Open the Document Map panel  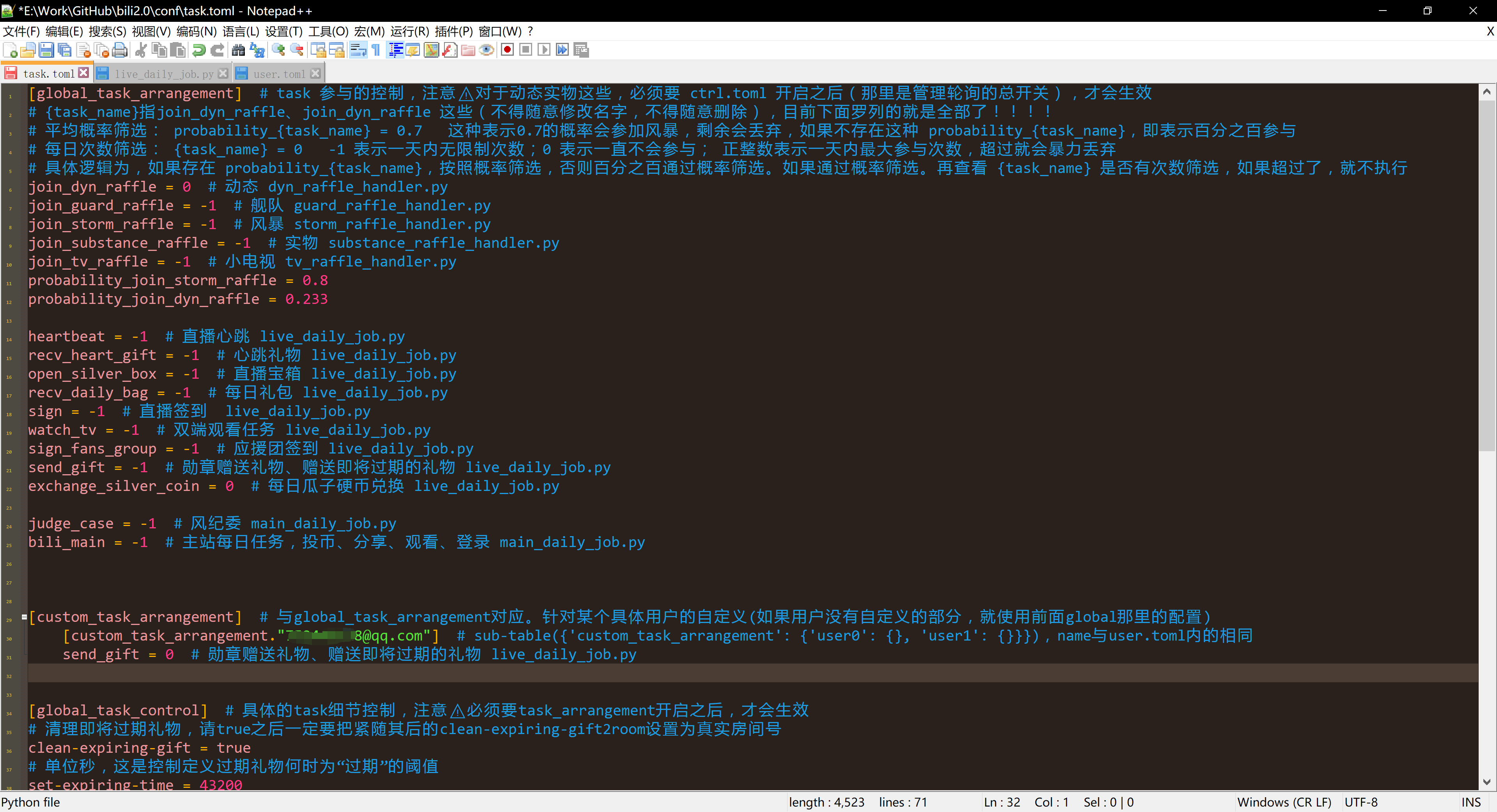tap(431, 50)
